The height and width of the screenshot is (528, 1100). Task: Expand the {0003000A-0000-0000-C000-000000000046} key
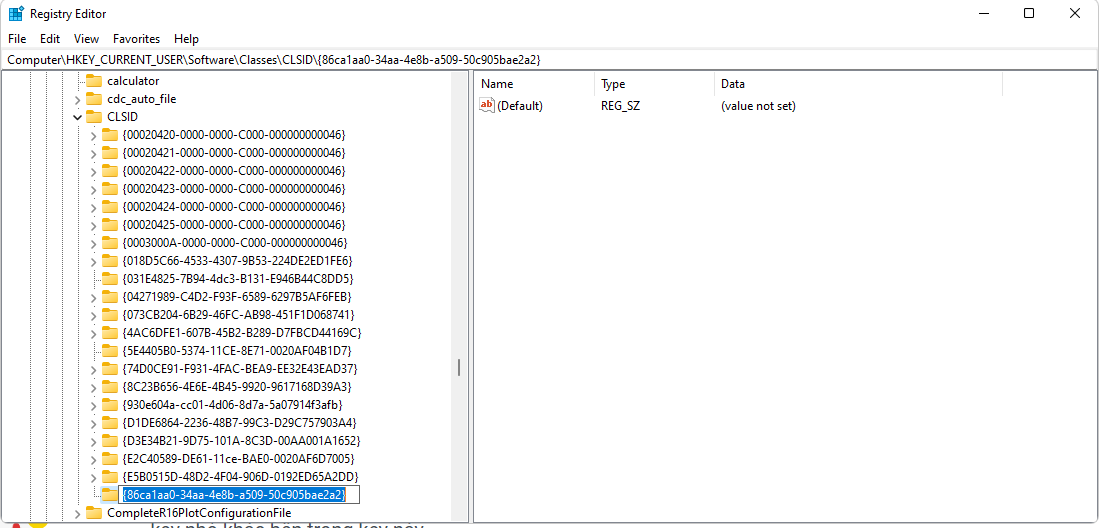coord(93,243)
